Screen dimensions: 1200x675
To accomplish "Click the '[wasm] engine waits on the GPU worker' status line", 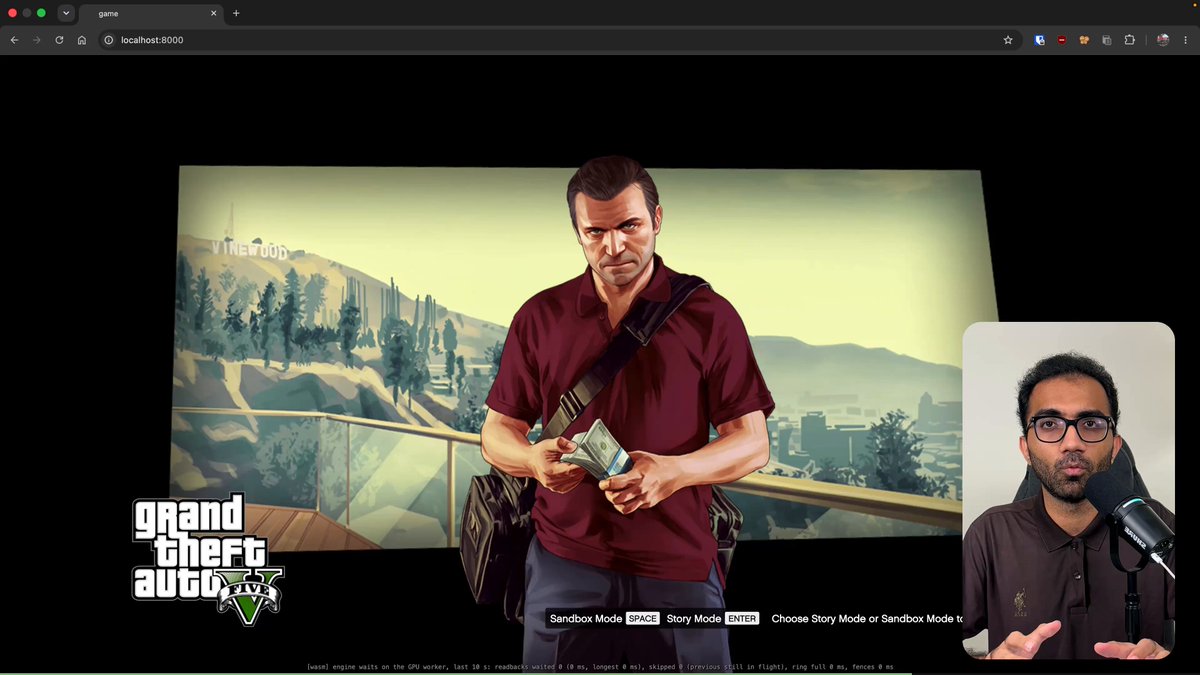I will click(600, 667).
